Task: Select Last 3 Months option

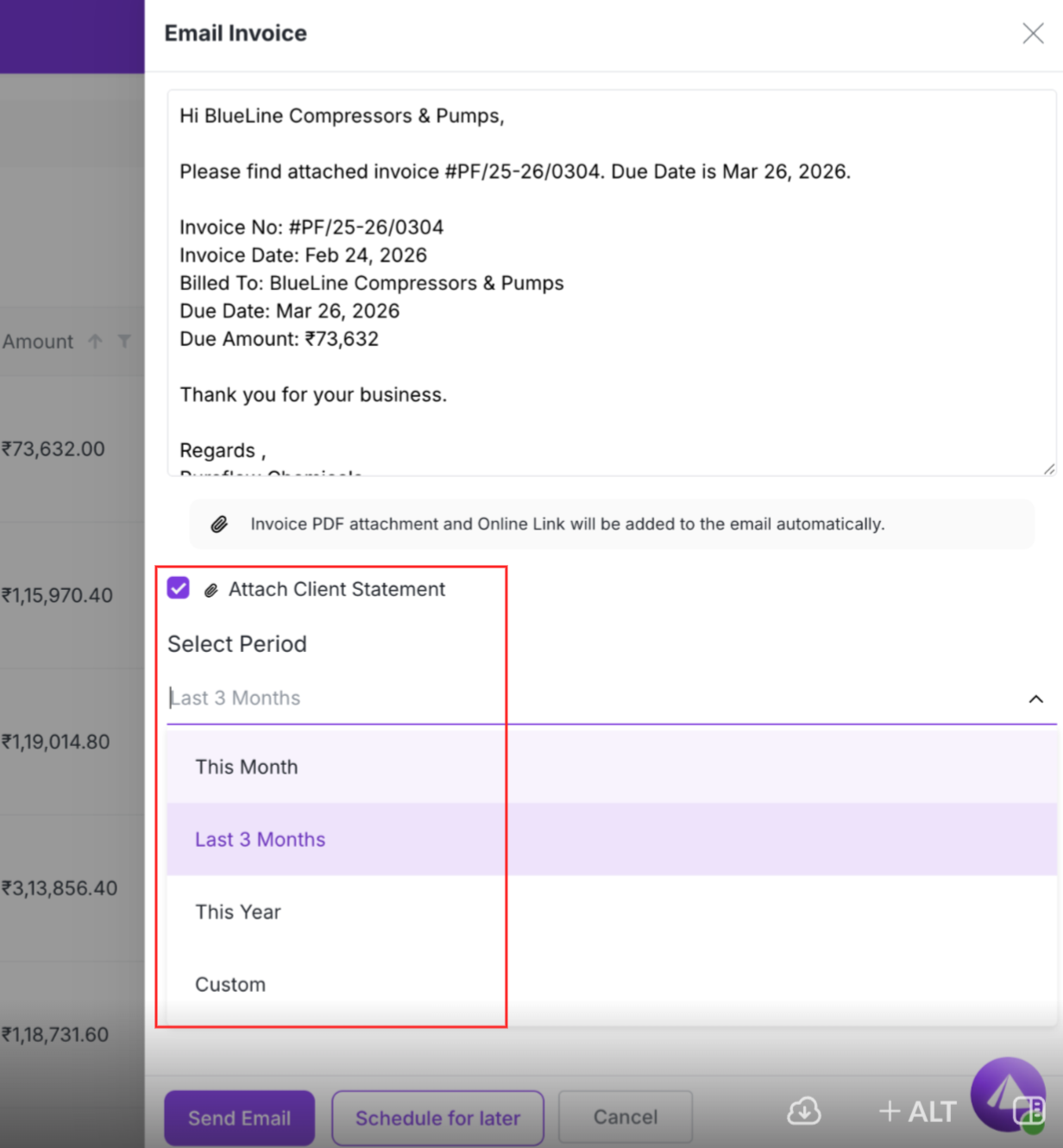Action: 260,839
